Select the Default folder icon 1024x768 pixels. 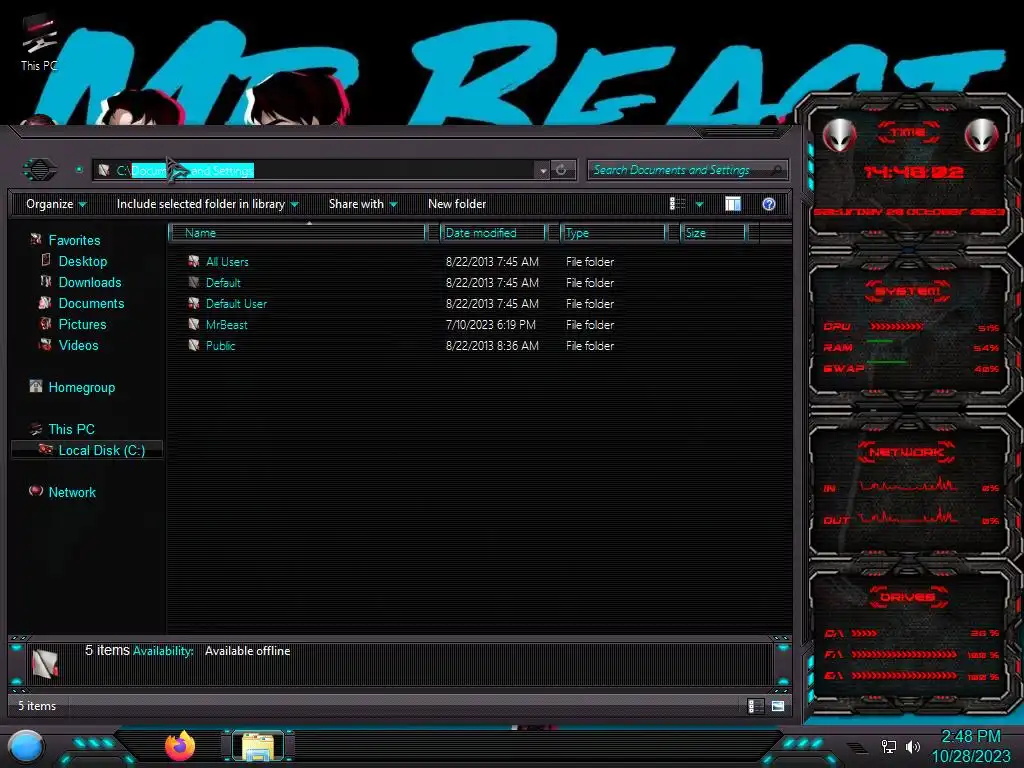click(193, 282)
